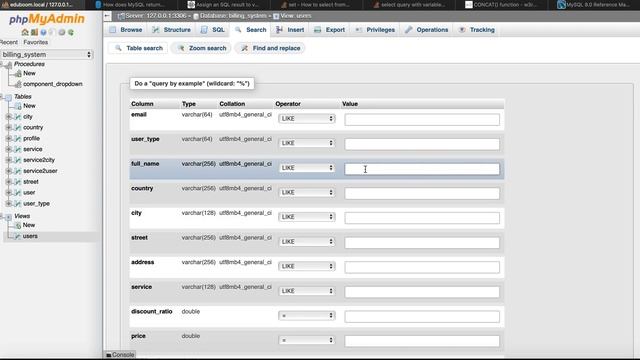Expand the service table node
Image resolution: width=640 pixels, height=360 pixels.
[x=9, y=149]
